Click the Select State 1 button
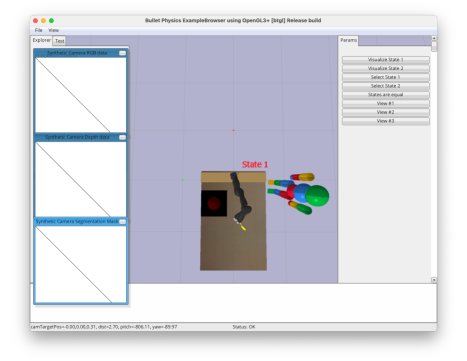The width and height of the screenshot is (467, 361). (385, 77)
